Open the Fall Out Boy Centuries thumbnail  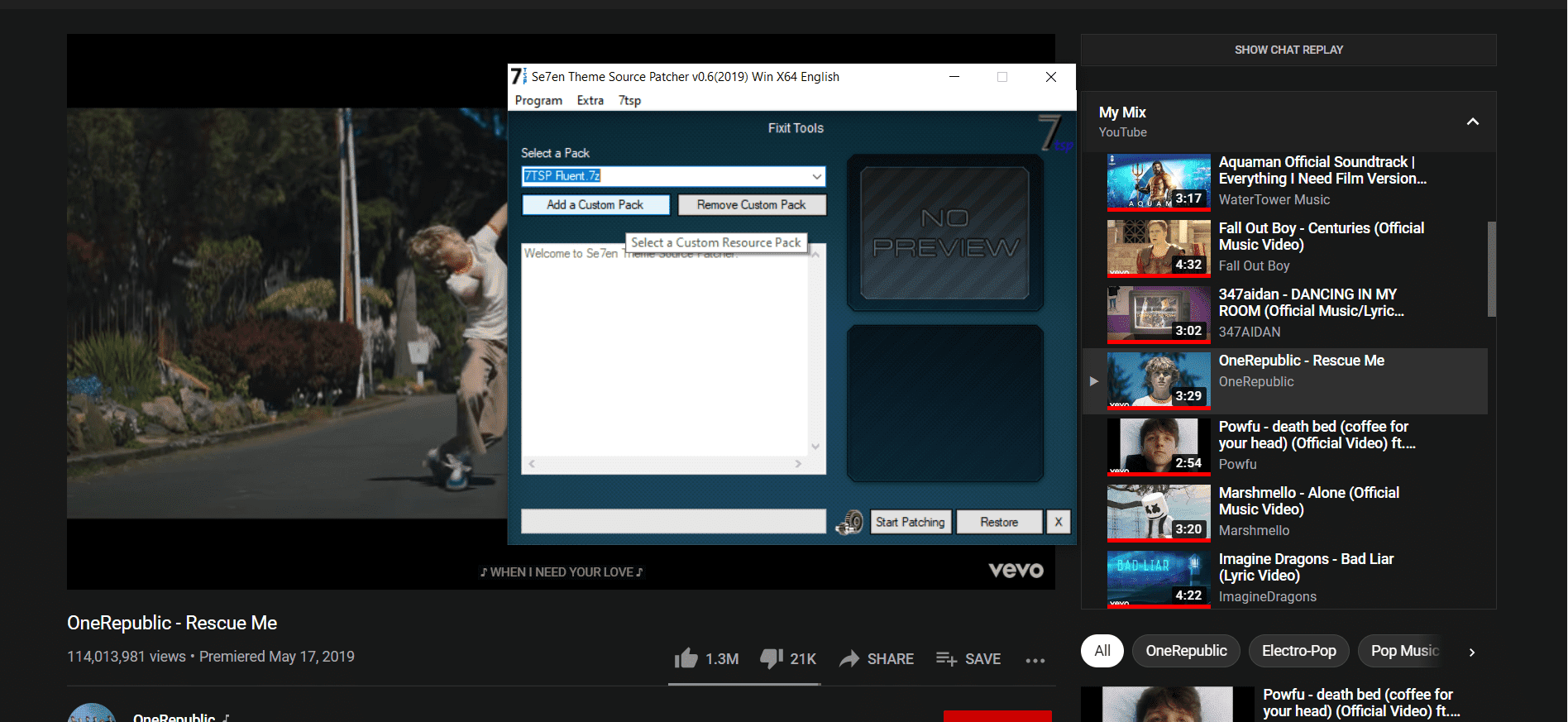pyautogui.click(x=1159, y=247)
